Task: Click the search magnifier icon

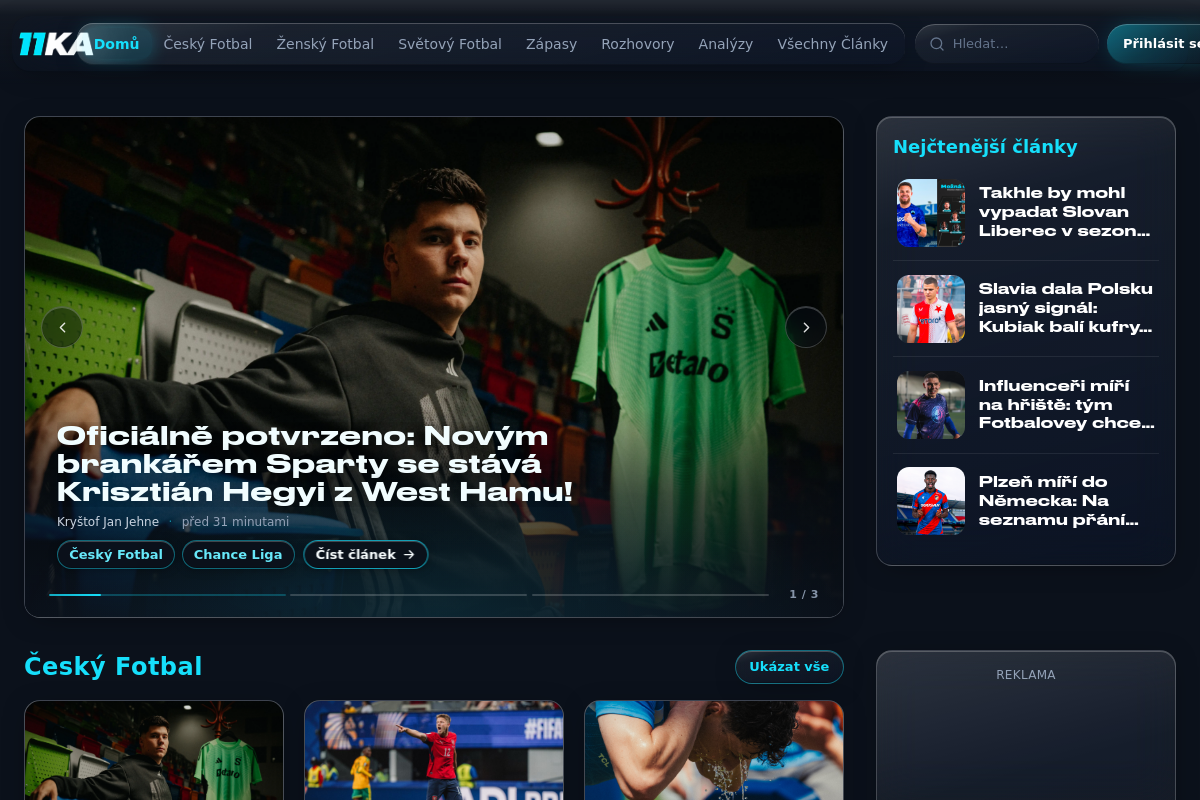Action: click(937, 44)
